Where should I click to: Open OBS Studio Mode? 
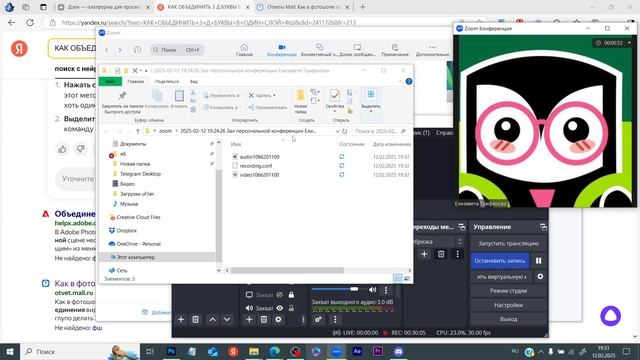[x=509, y=291]
